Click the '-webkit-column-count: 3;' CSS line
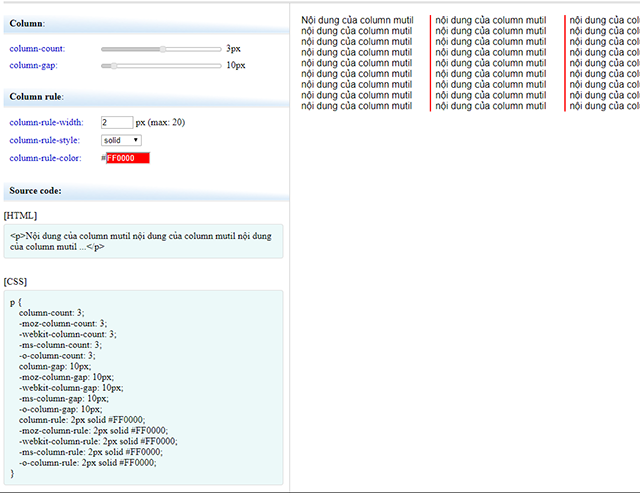 [x=68, y=334]
